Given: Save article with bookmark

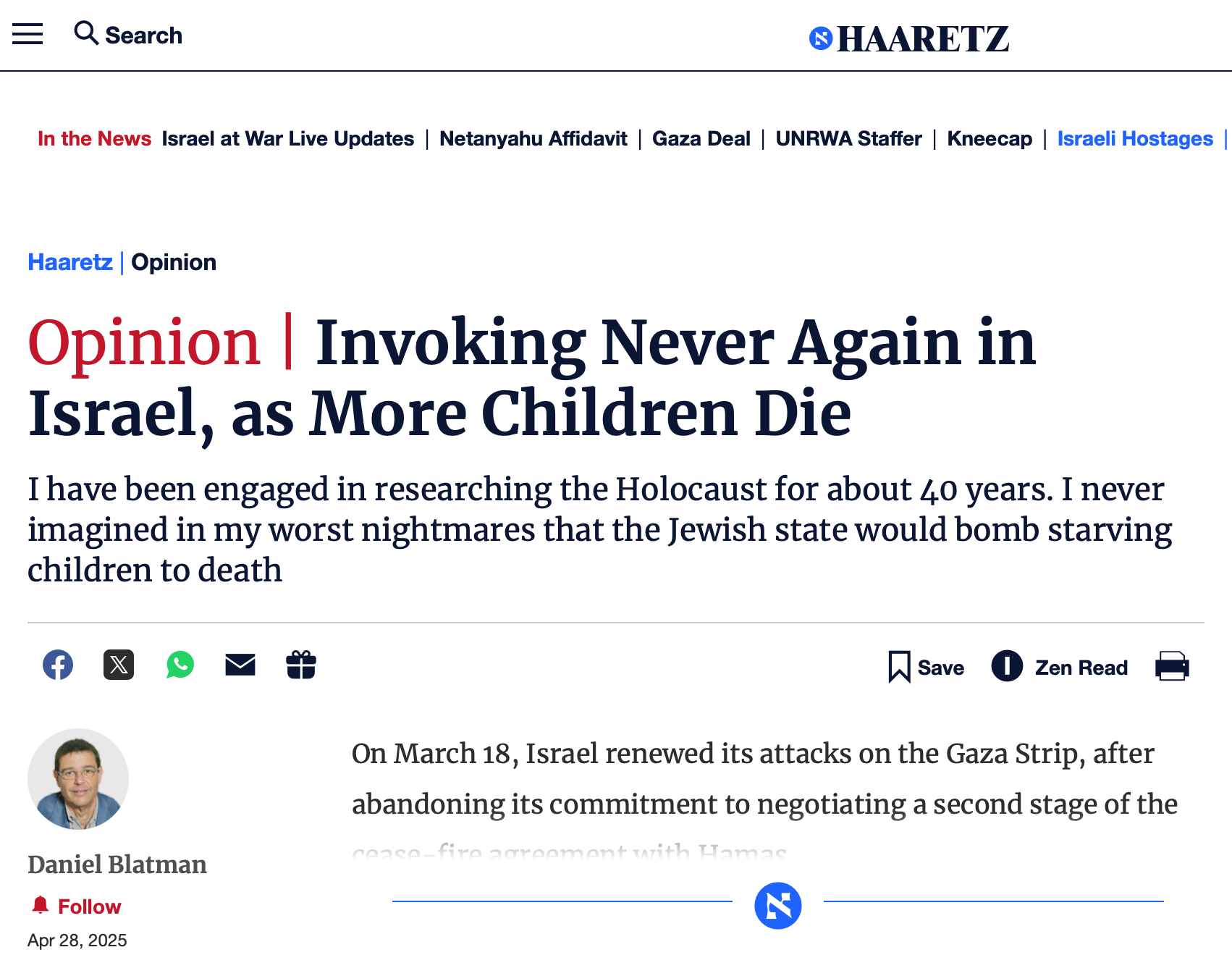Looking at the screenshot, I should point(927,667).
